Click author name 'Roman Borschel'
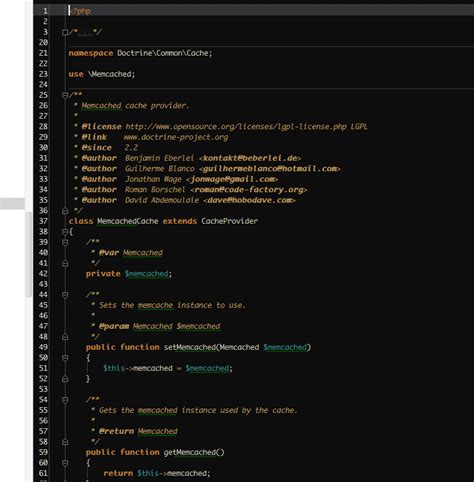 point(155,190)
